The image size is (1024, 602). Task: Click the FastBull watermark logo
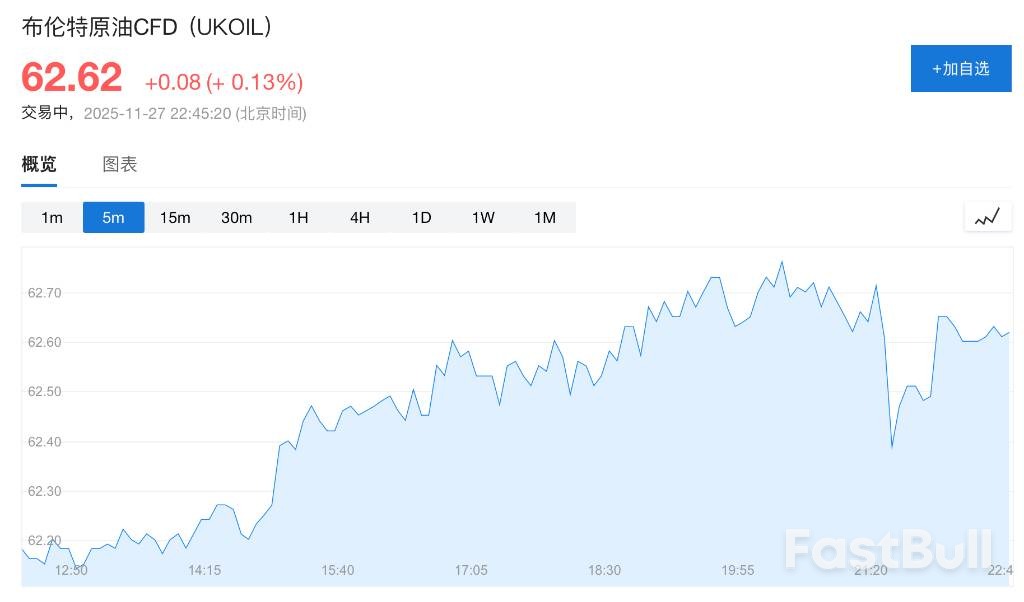[888, 549]
